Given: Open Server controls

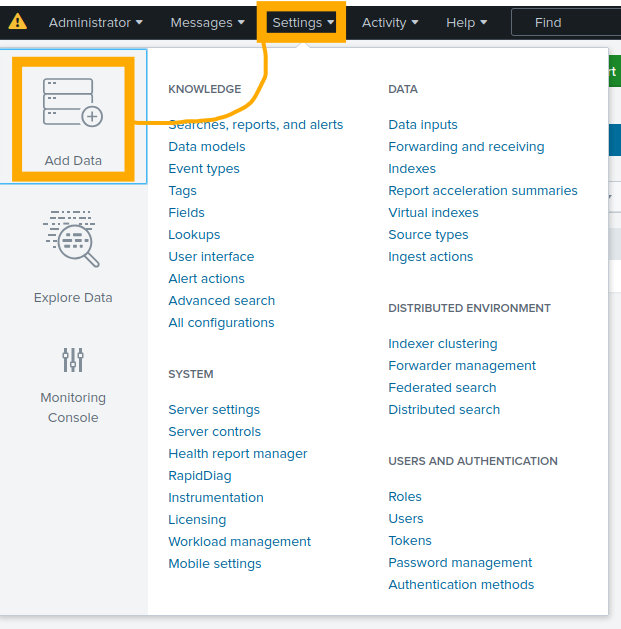Looking at the screenshot, I should [x=214, y=432].
